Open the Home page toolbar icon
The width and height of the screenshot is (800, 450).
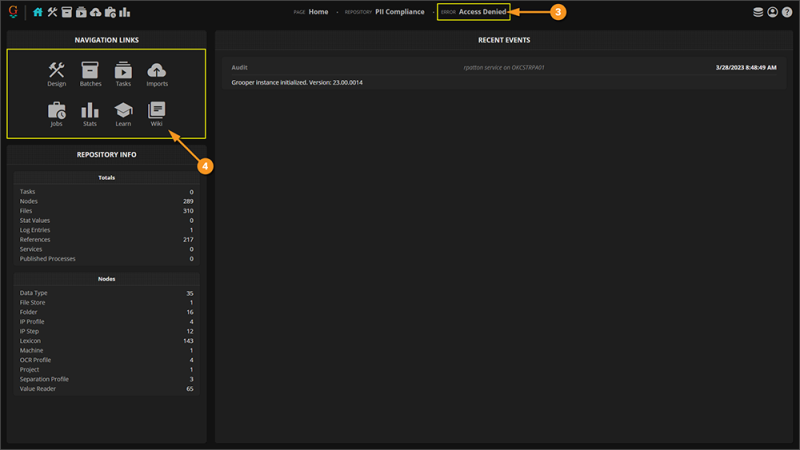click(x=38, y=12)
